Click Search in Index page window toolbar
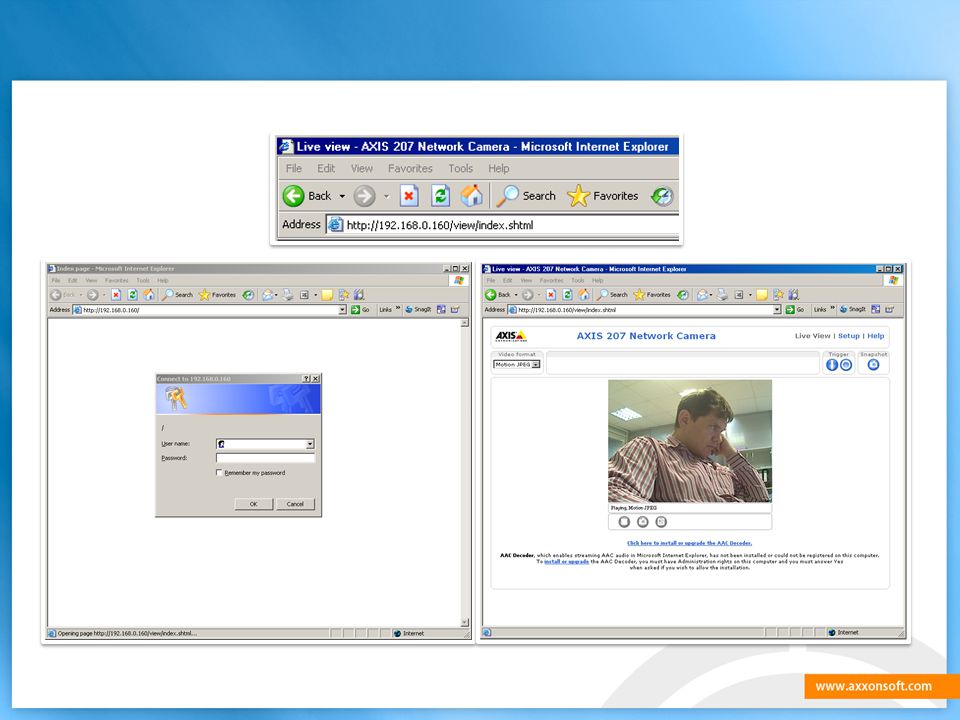The height and width of the screenshot is (720, 960). [177, 295]
